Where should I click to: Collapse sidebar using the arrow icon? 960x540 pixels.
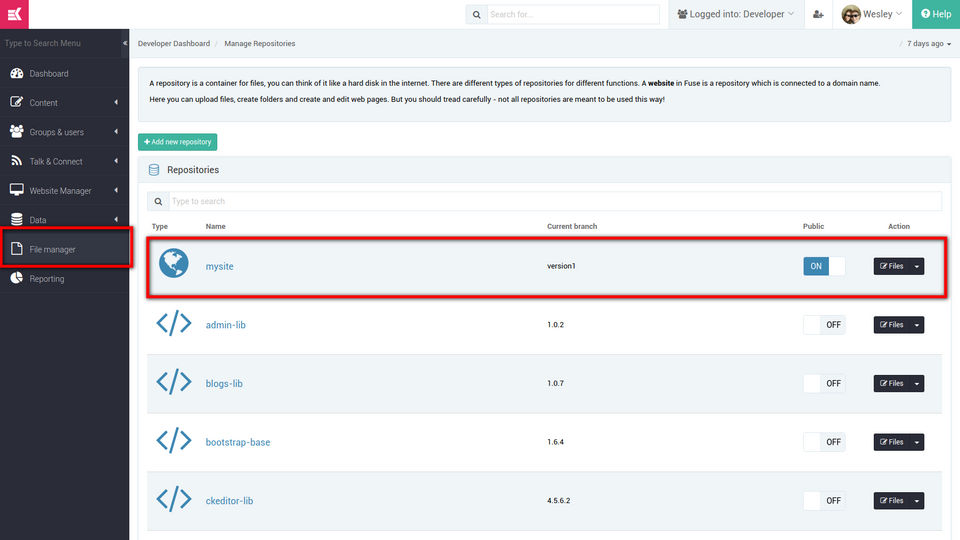[x=125, y=43]
